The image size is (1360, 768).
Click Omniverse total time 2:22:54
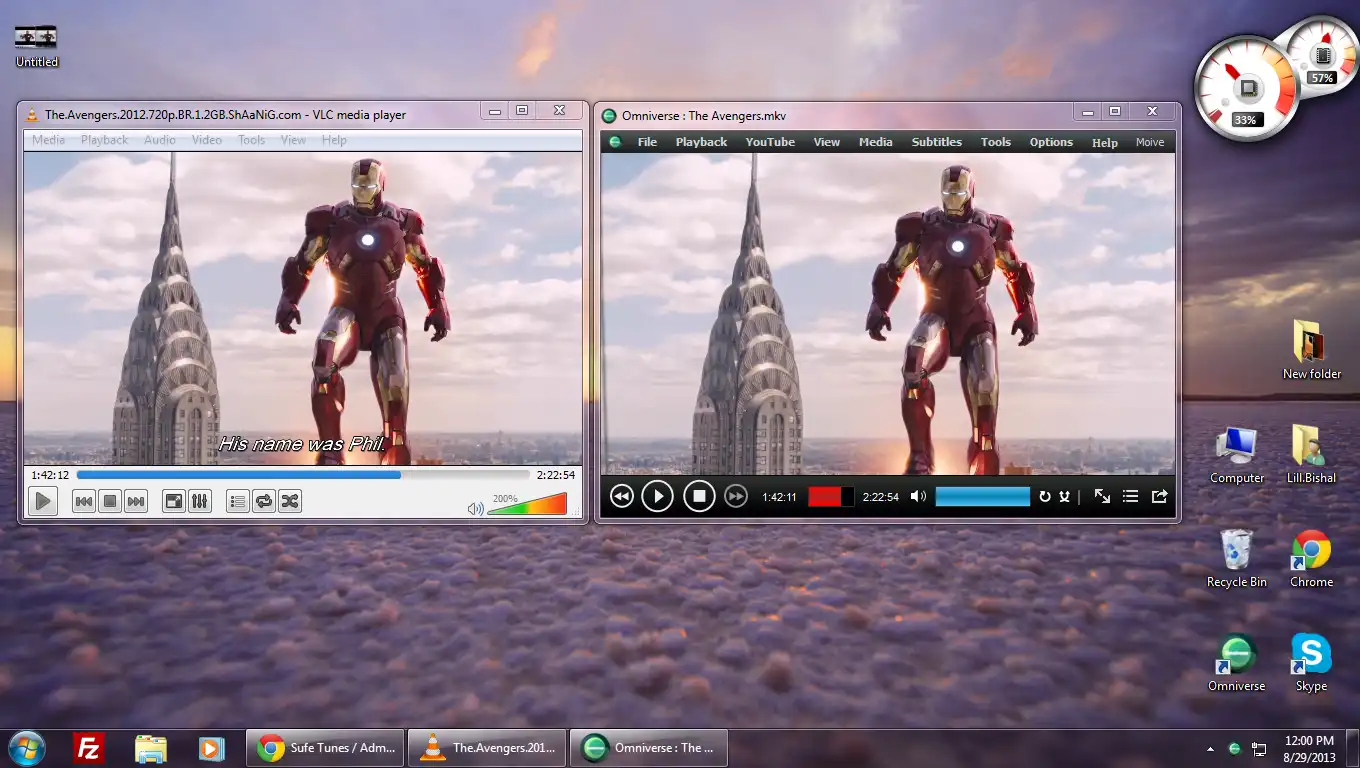click(881, 497)
